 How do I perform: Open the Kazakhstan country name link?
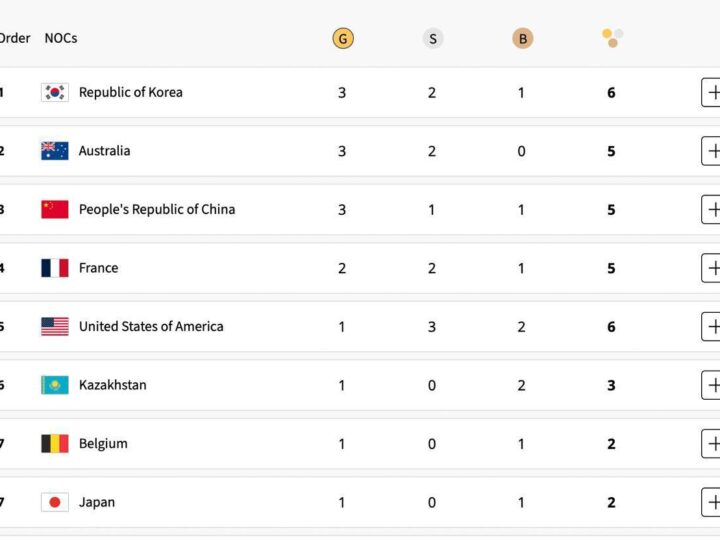coord(112,385)
